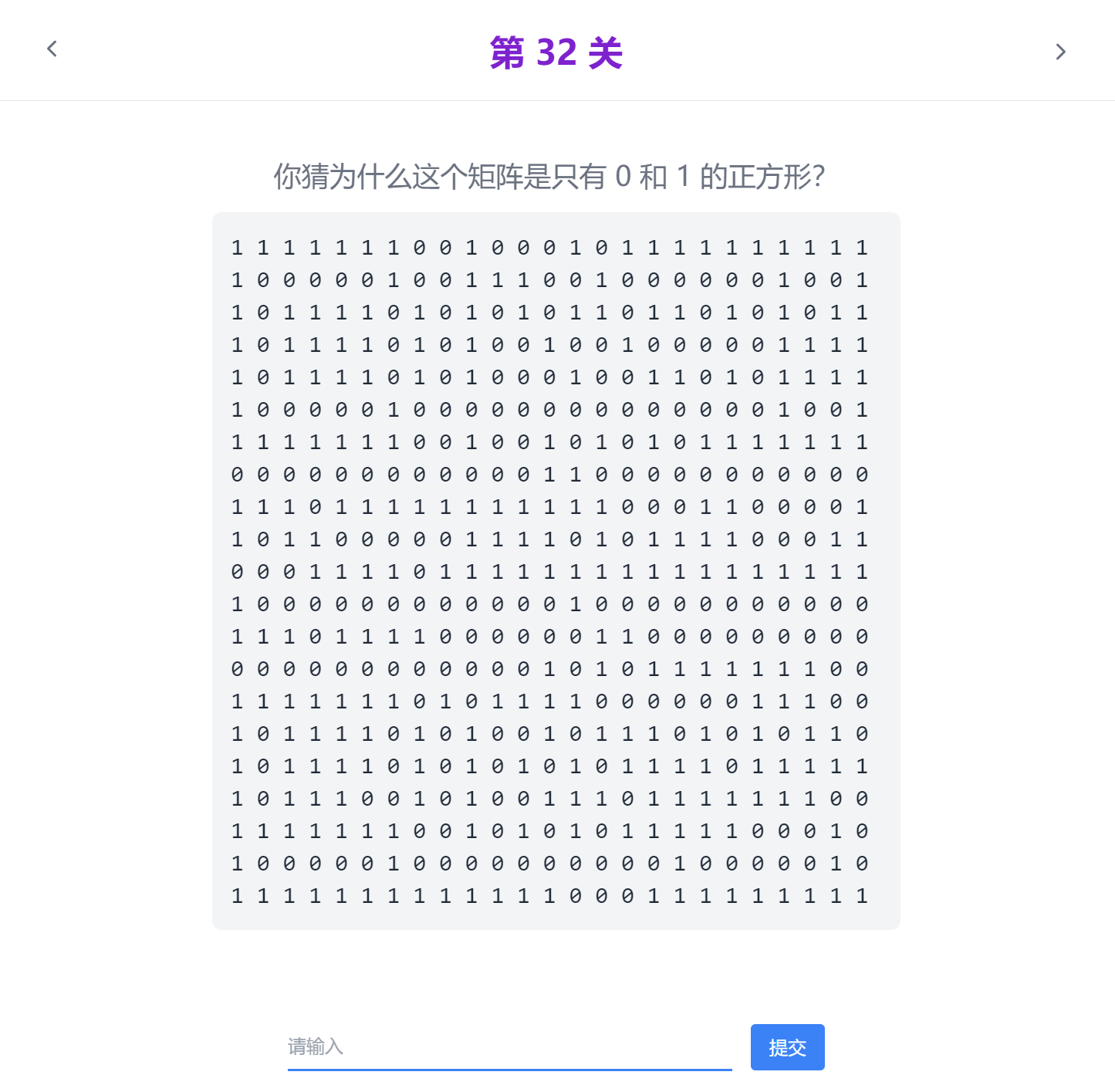The height and width of the screenshot is (1092, 1115).
Task: Click the digit 1 in the question sentence
Action: pyautogui.click(x=684, y=177)
